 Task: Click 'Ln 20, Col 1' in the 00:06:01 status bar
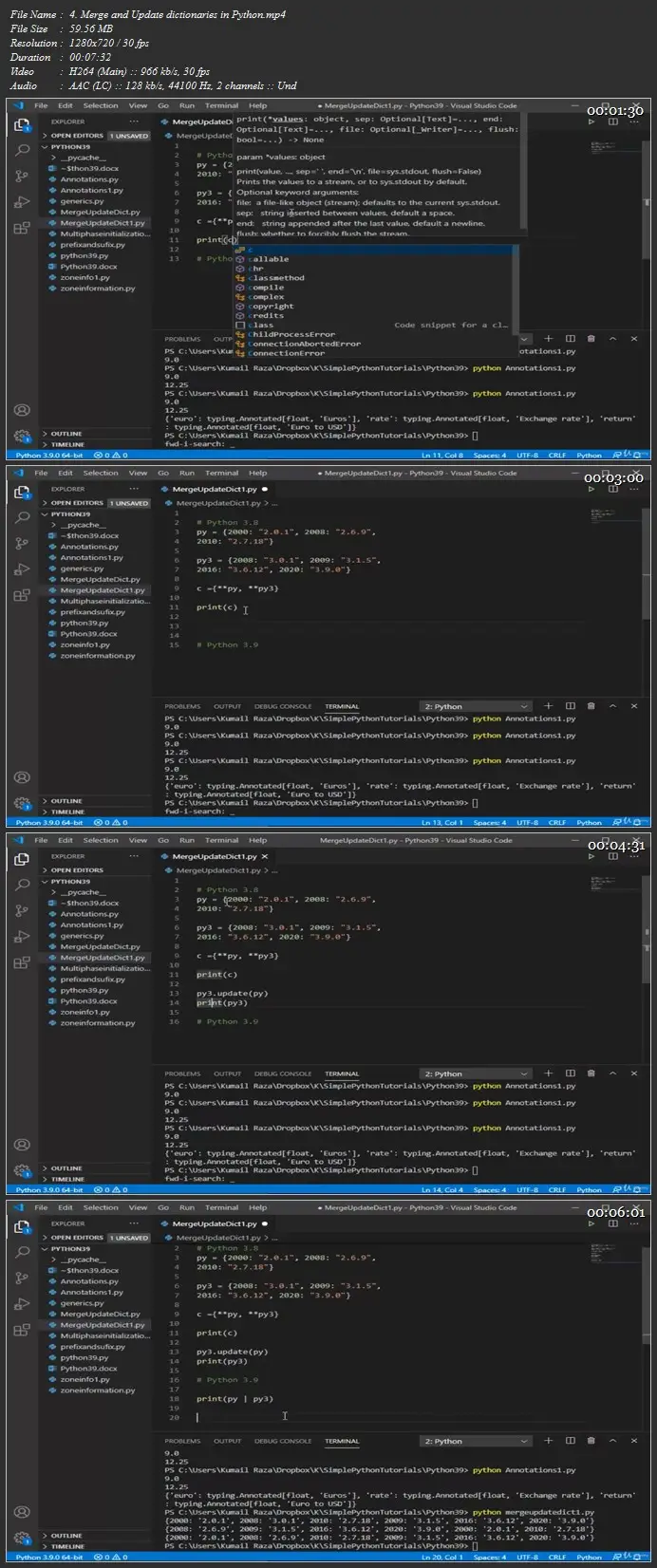441,1558
